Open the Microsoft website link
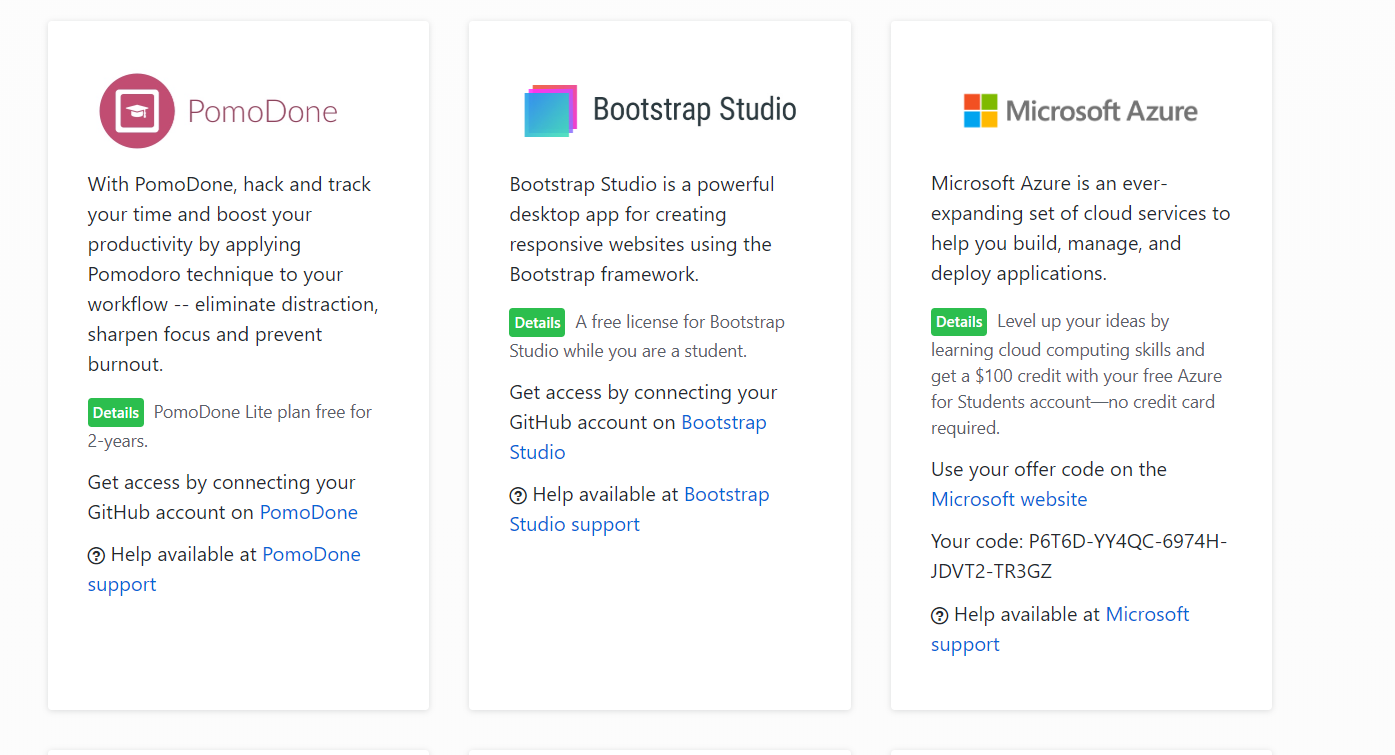1395x755 pixels. (1009, 499)
